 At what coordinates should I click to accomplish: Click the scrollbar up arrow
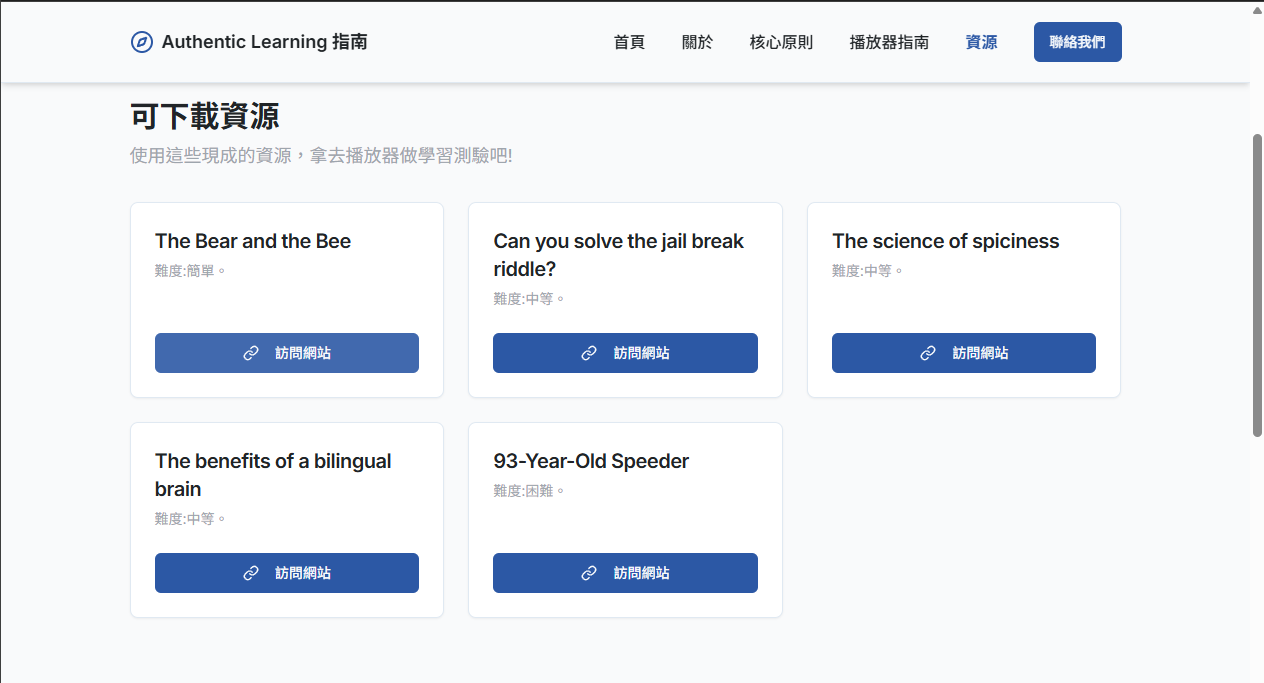click(1257, 9)
